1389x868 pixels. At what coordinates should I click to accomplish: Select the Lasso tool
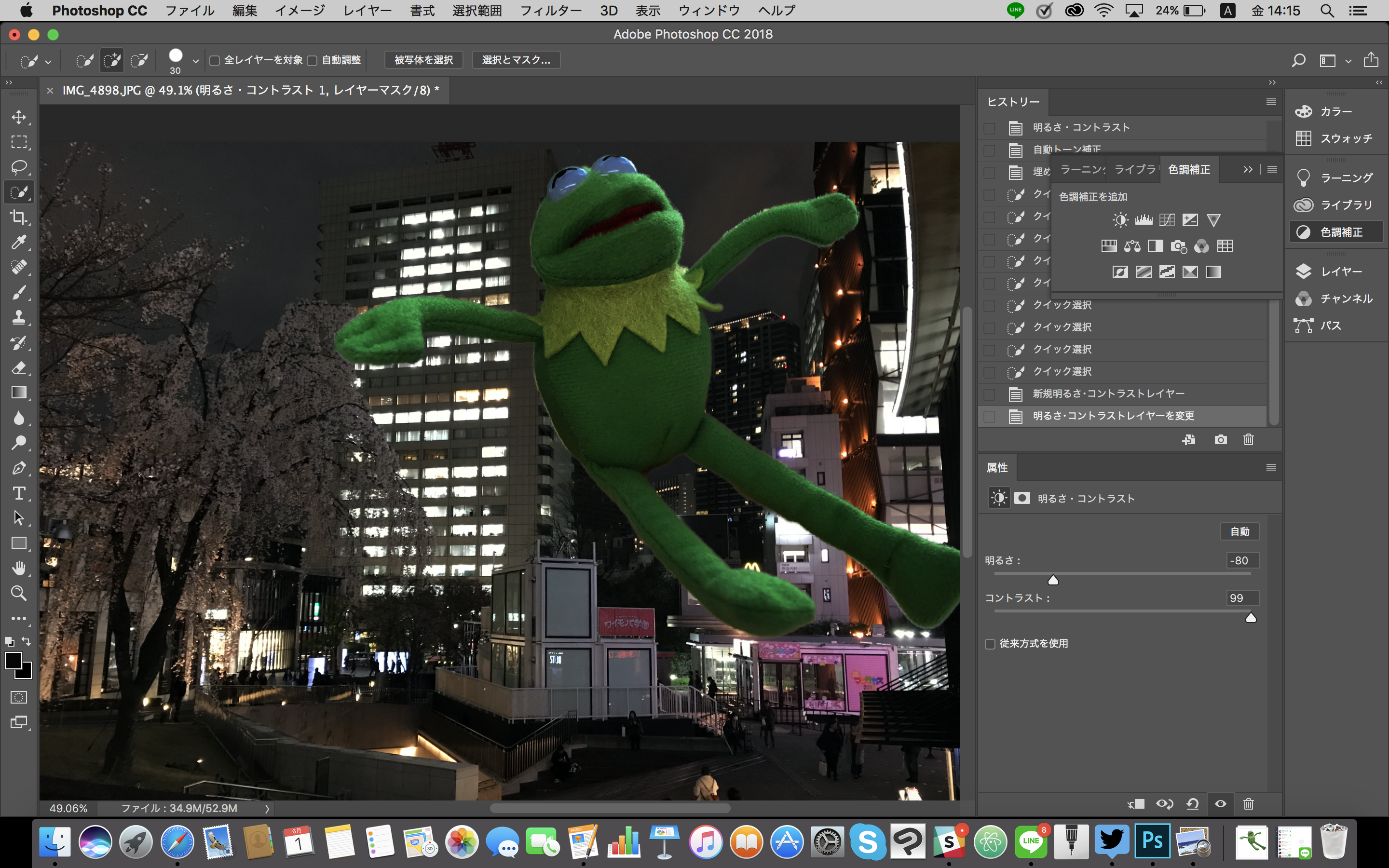tap(19, 167)
